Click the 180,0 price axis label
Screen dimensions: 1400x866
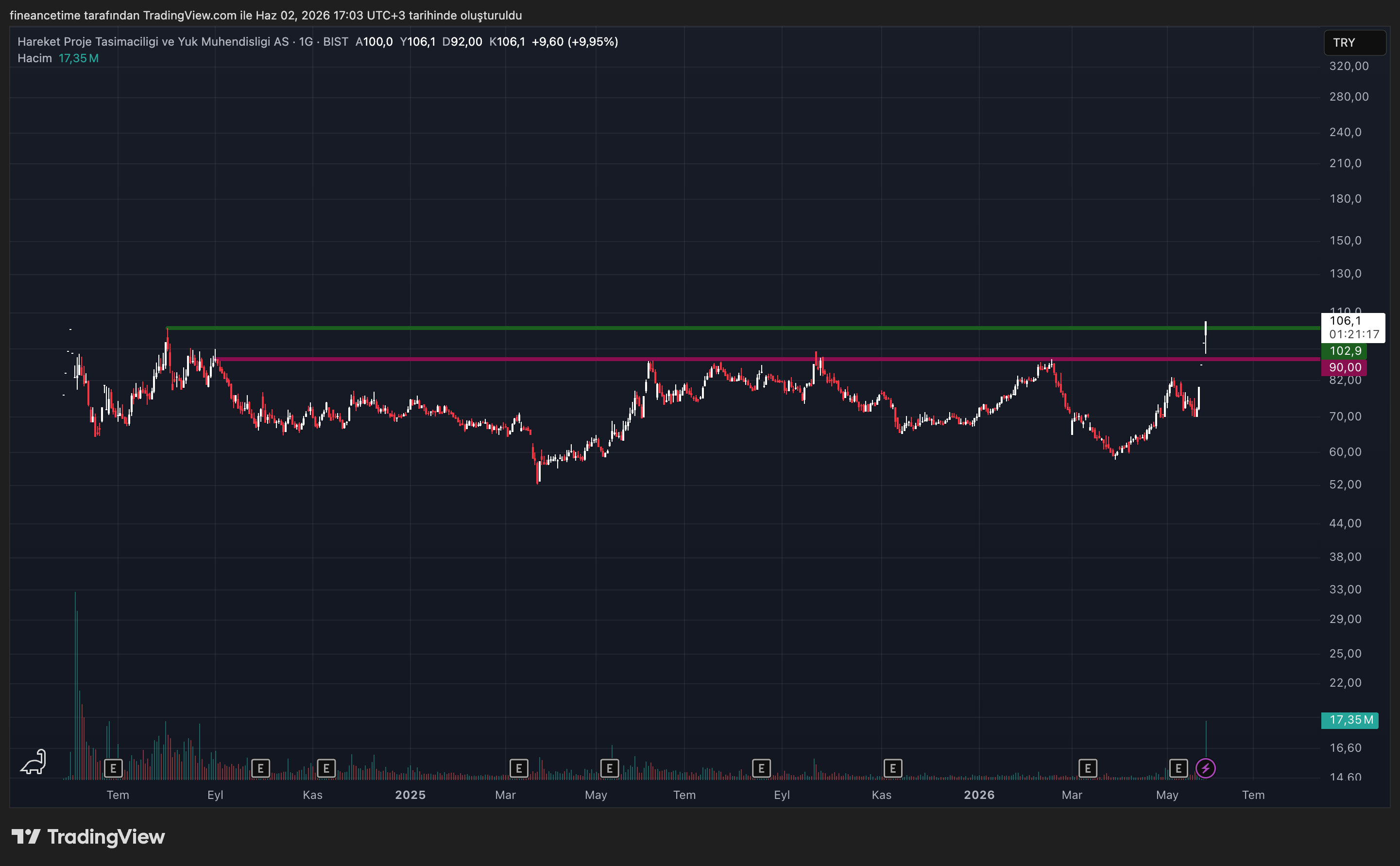tap(1345, 199)
